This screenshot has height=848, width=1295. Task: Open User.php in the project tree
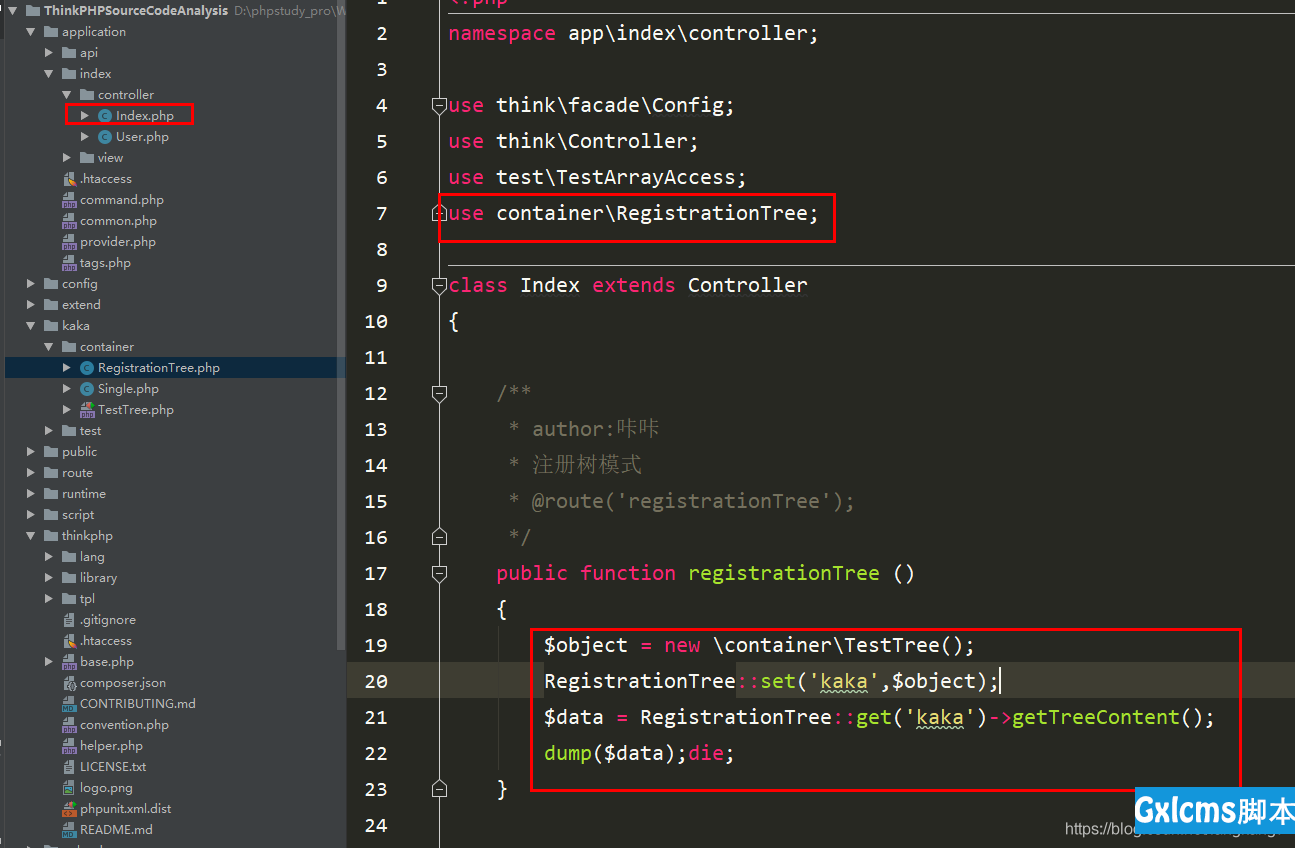point(142,137)
